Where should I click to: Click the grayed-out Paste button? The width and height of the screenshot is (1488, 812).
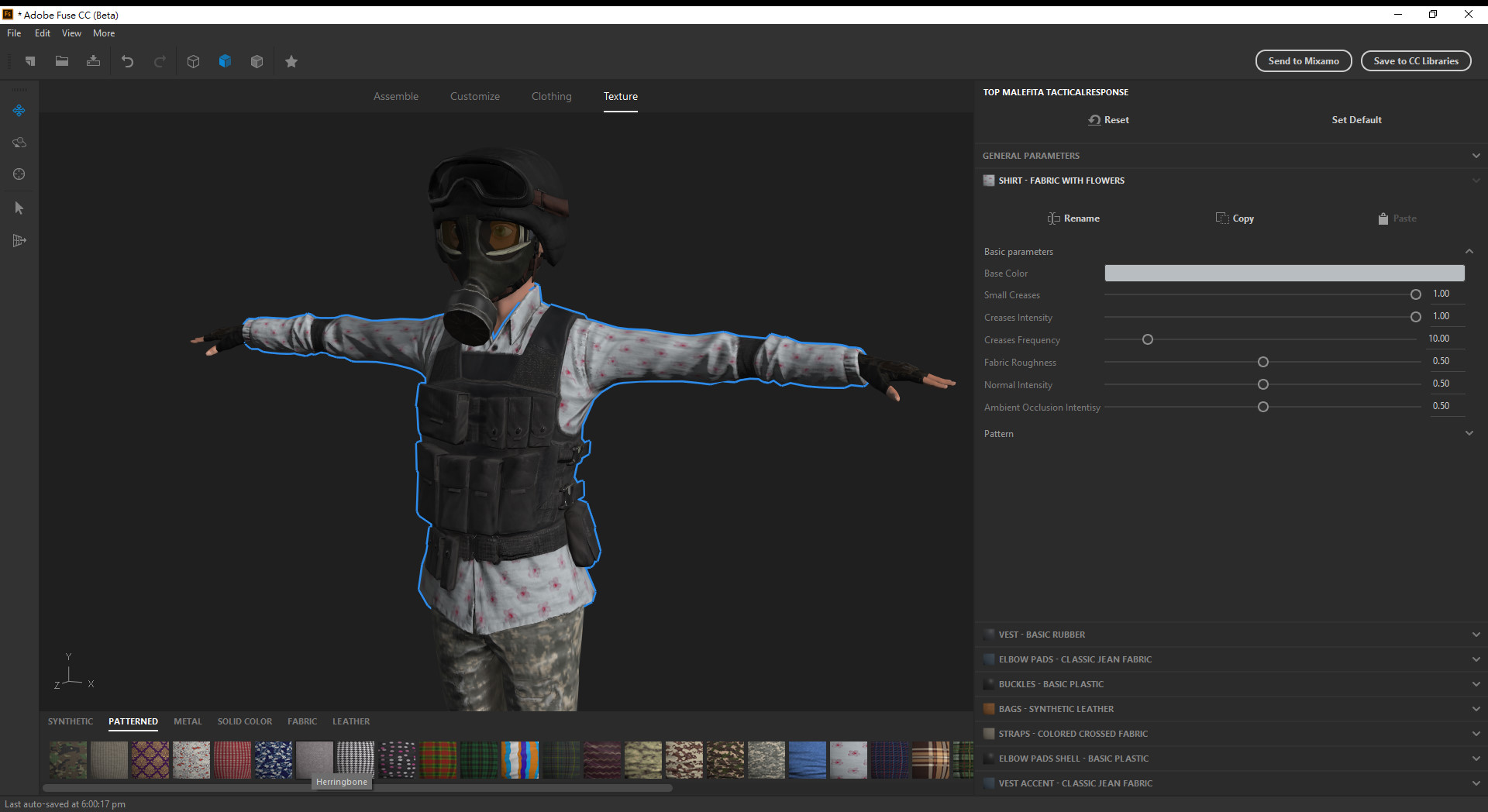[x=1397, y=218]
